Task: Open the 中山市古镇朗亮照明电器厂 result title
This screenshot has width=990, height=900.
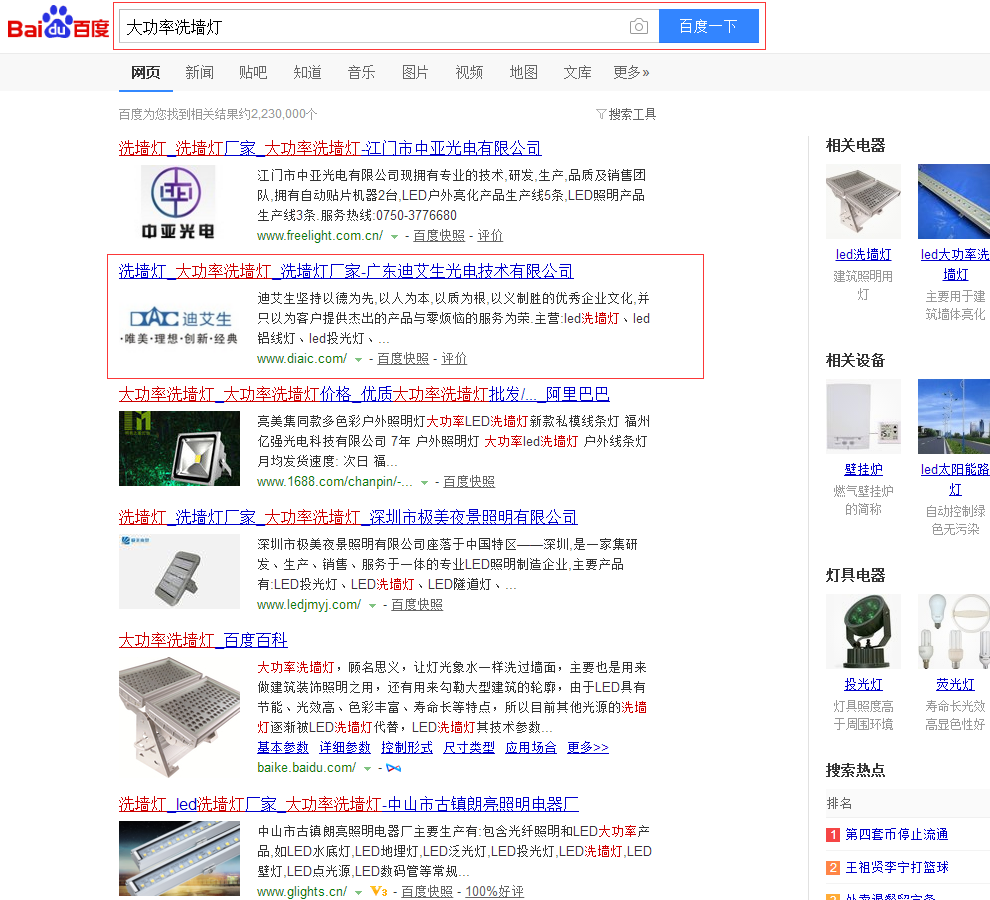Action: 349,805
